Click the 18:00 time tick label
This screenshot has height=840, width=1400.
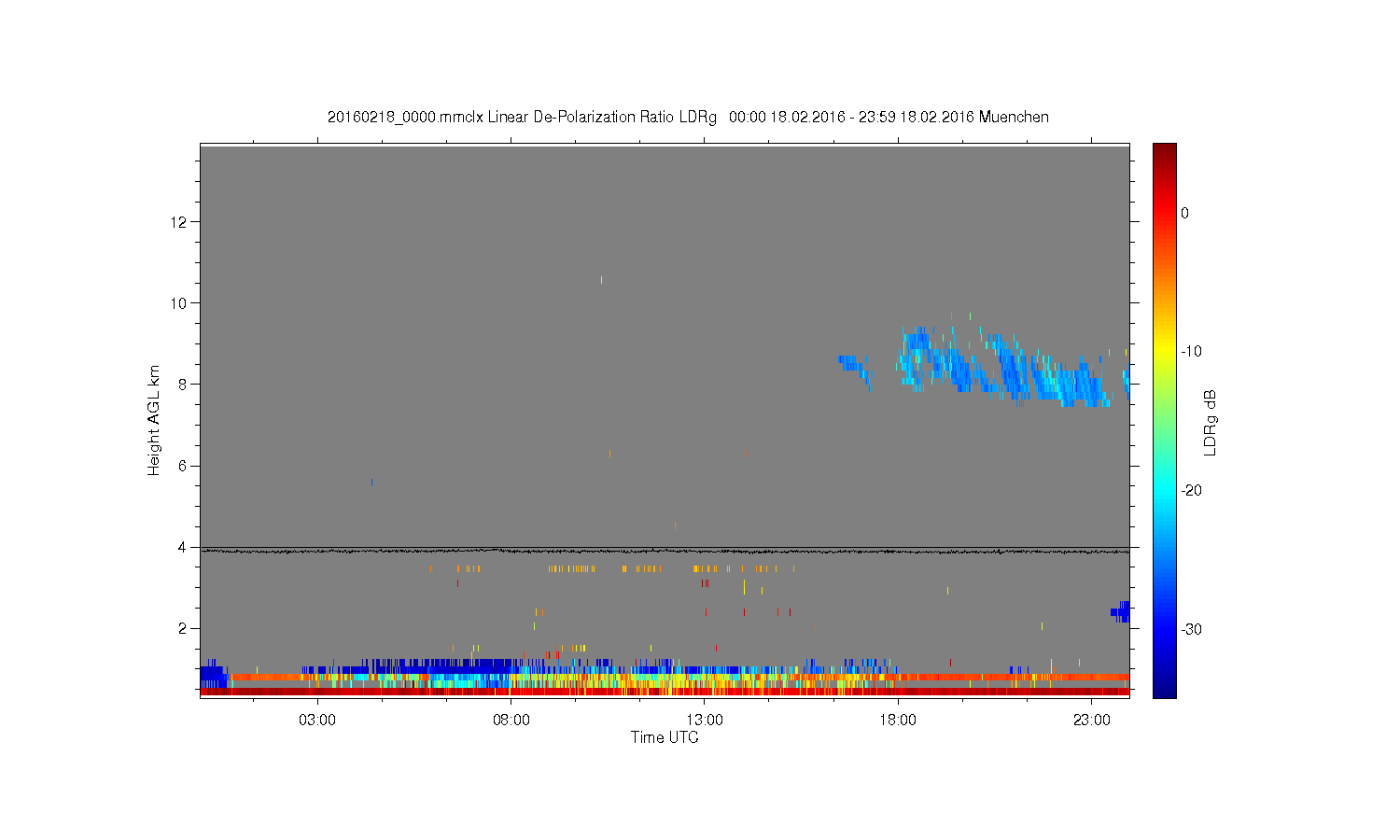(x=898, y=721)
